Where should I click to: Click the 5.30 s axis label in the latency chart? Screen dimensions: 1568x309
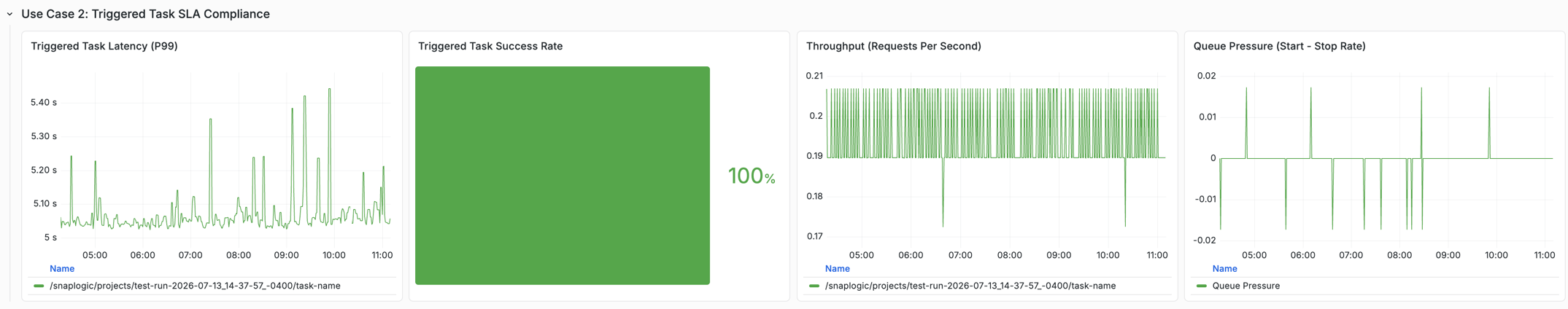pyautogui.click(x=44, y=136)
